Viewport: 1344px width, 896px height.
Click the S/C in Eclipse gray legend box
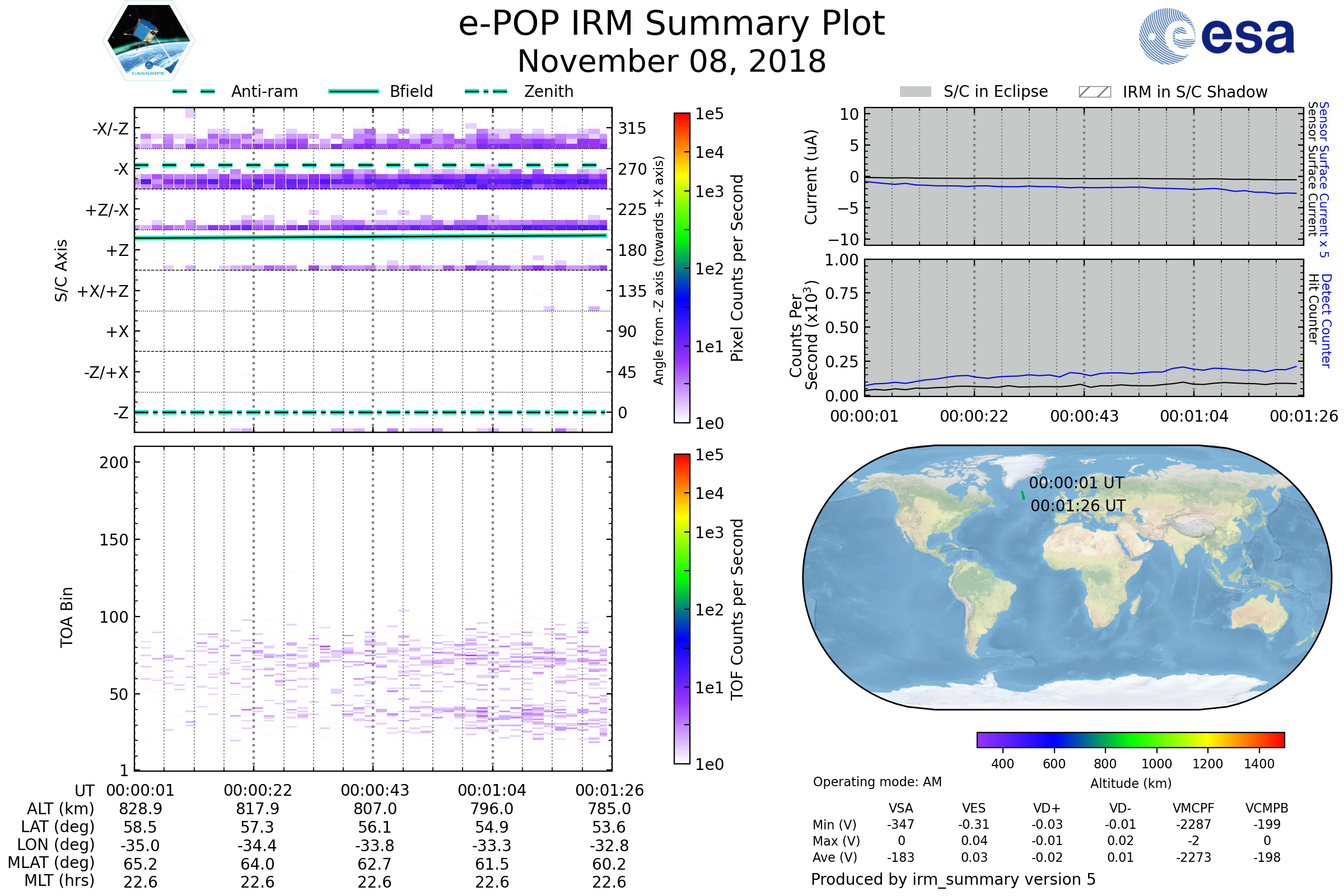[x=915, y=92]
